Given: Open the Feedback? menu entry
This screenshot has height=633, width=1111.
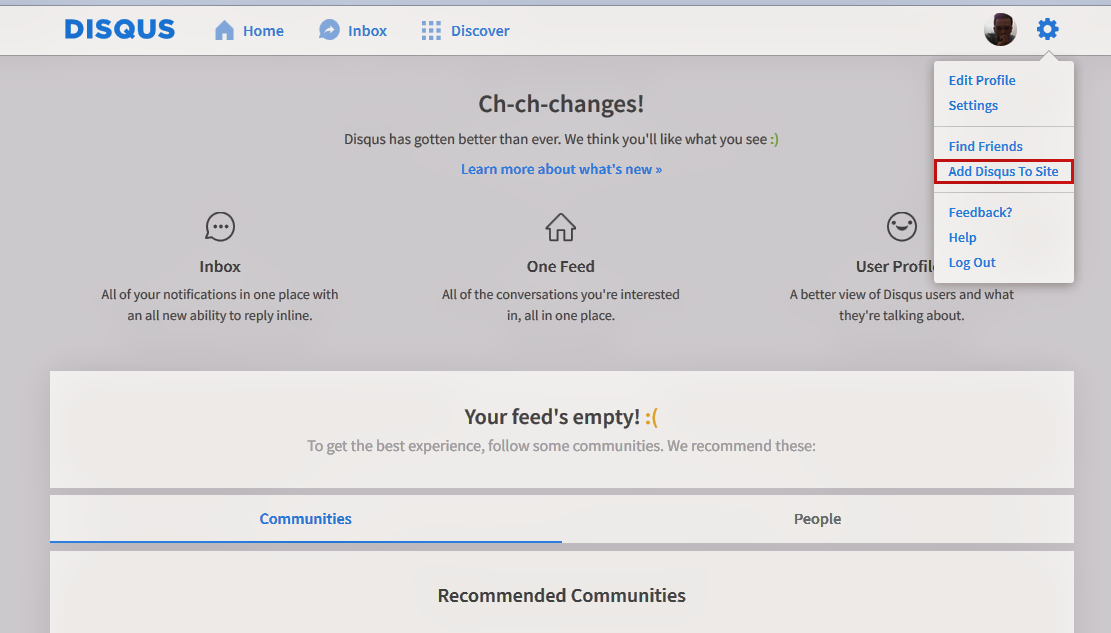Looking at the screenshot, I should 980,213.
